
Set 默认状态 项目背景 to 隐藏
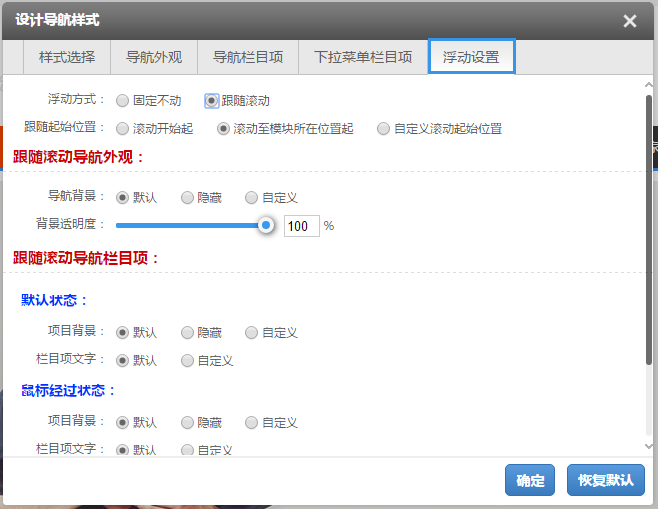point(187,333)
